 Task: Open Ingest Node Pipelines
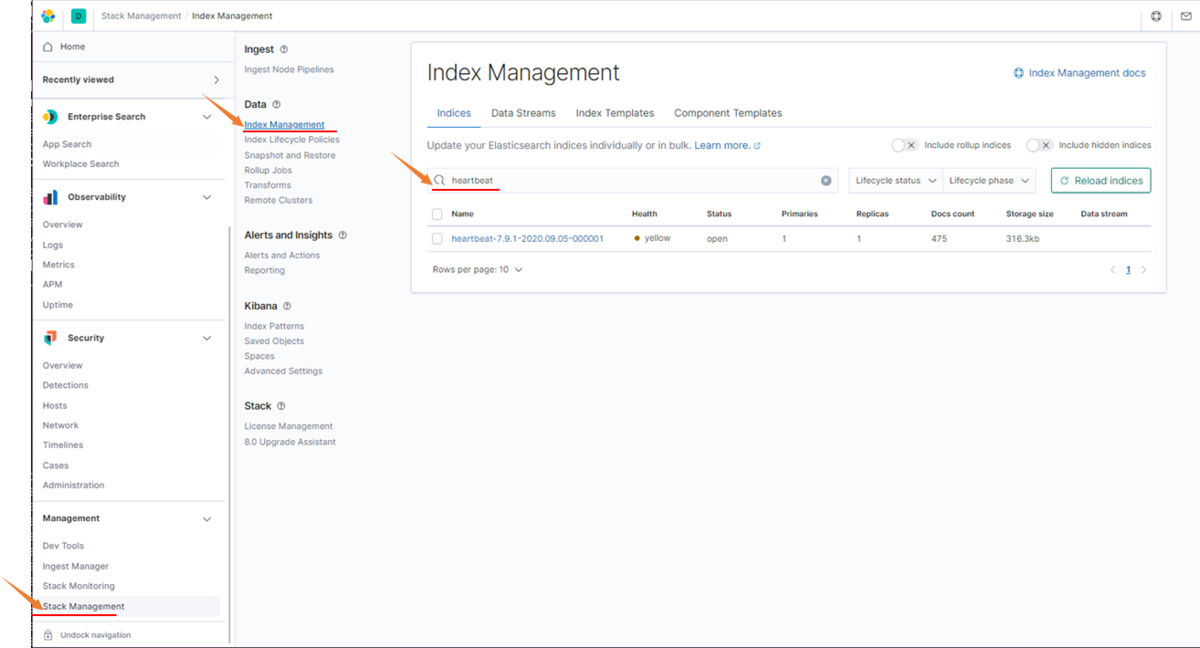point(289,70)
